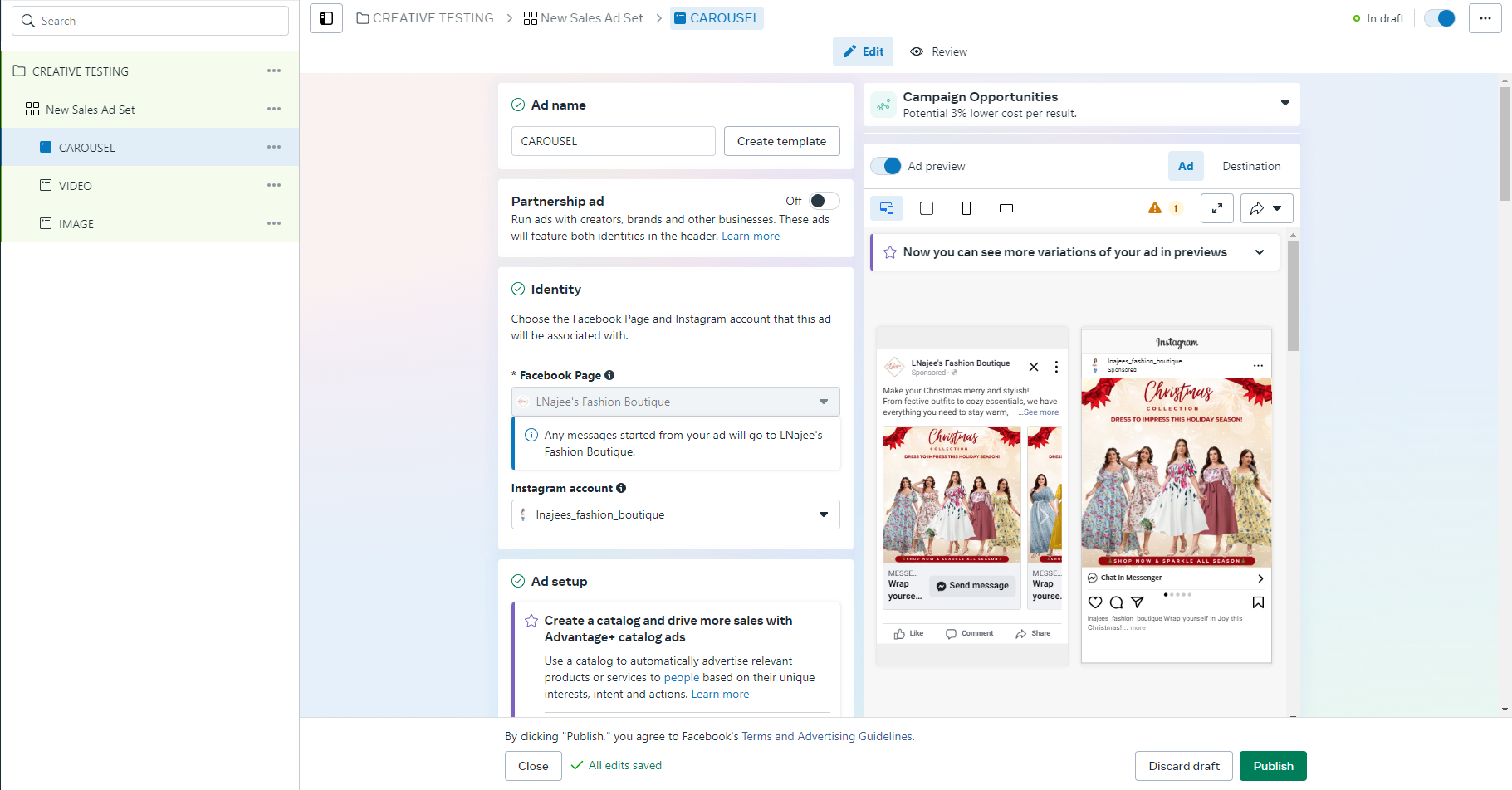Image resolution: width=1512 pixels, height=790 pixels.
Task: Open options for IMAGE ad row
Action: [x=274, y=224]
